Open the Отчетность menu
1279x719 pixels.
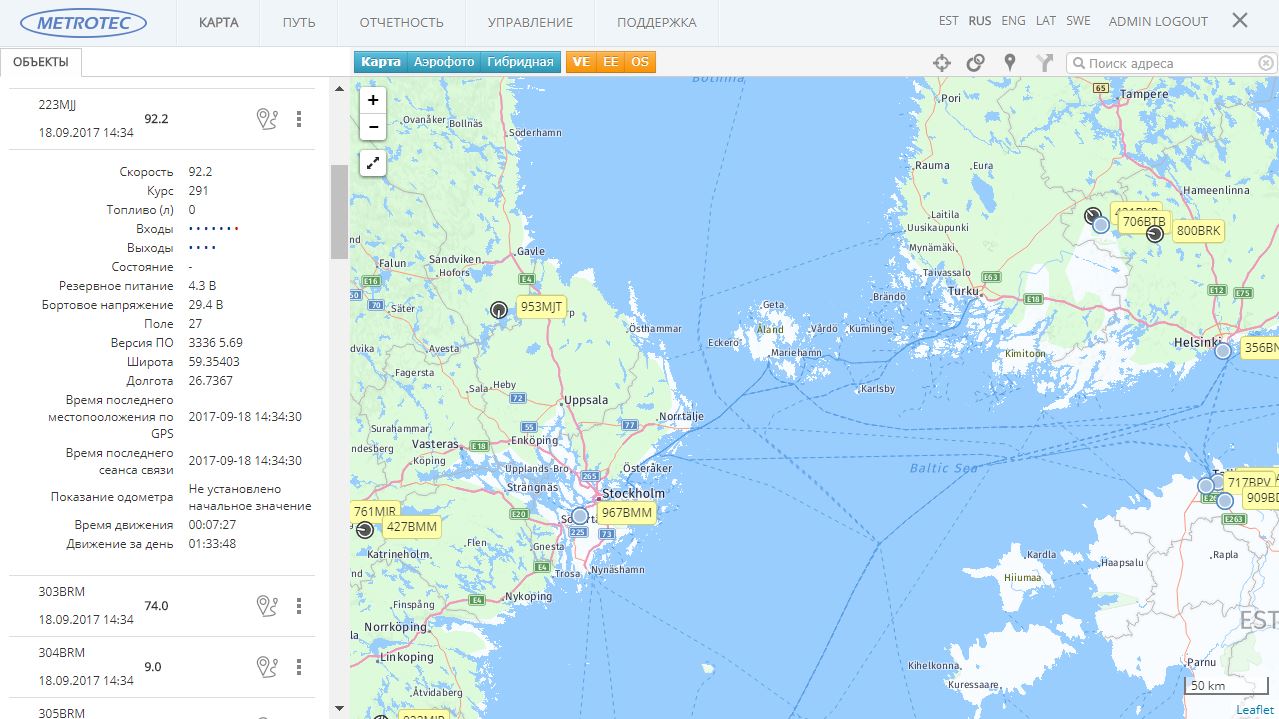tap(401, 22)
